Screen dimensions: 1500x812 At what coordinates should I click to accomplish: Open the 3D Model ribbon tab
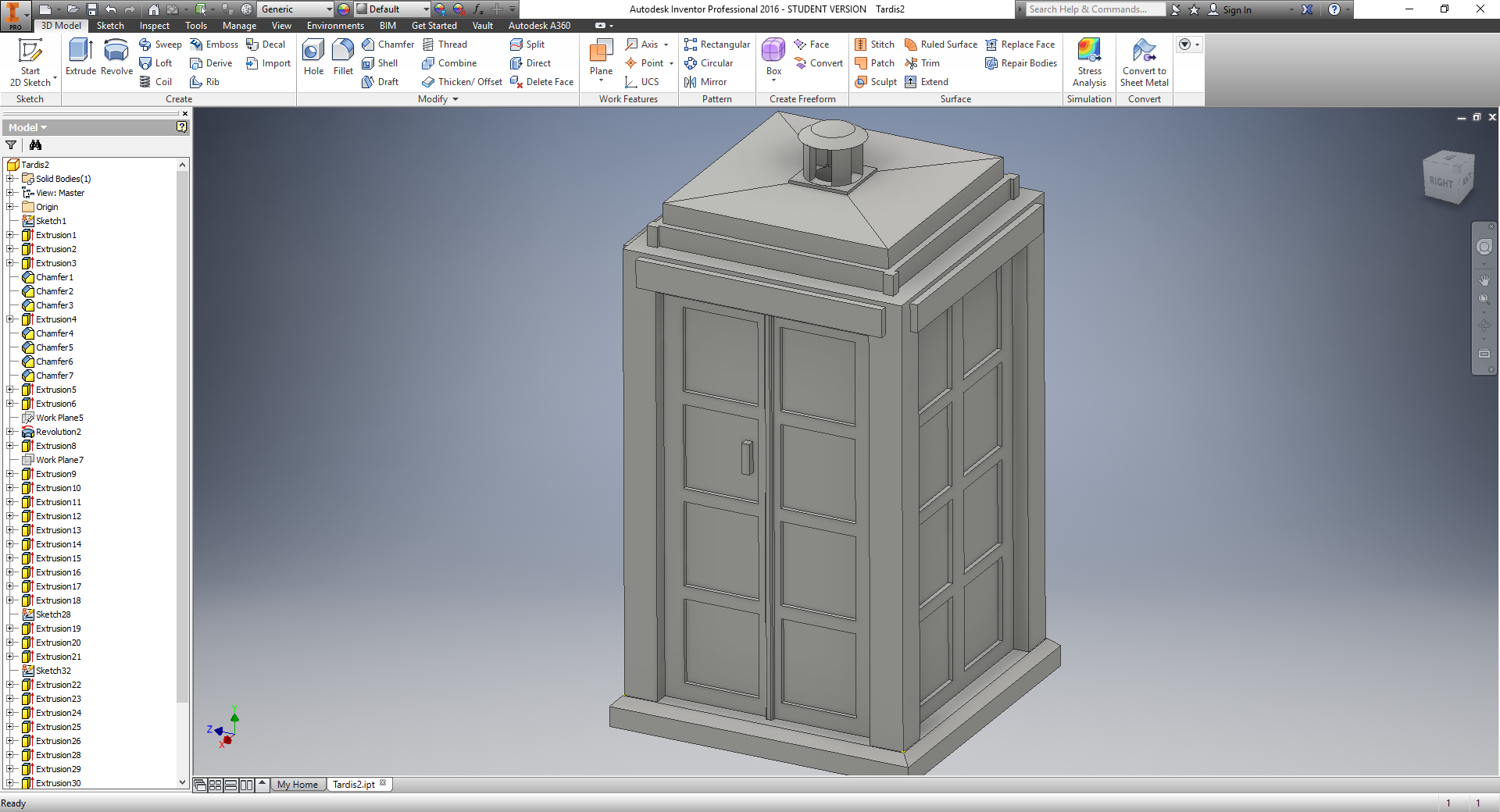click(x=61, y=26)
